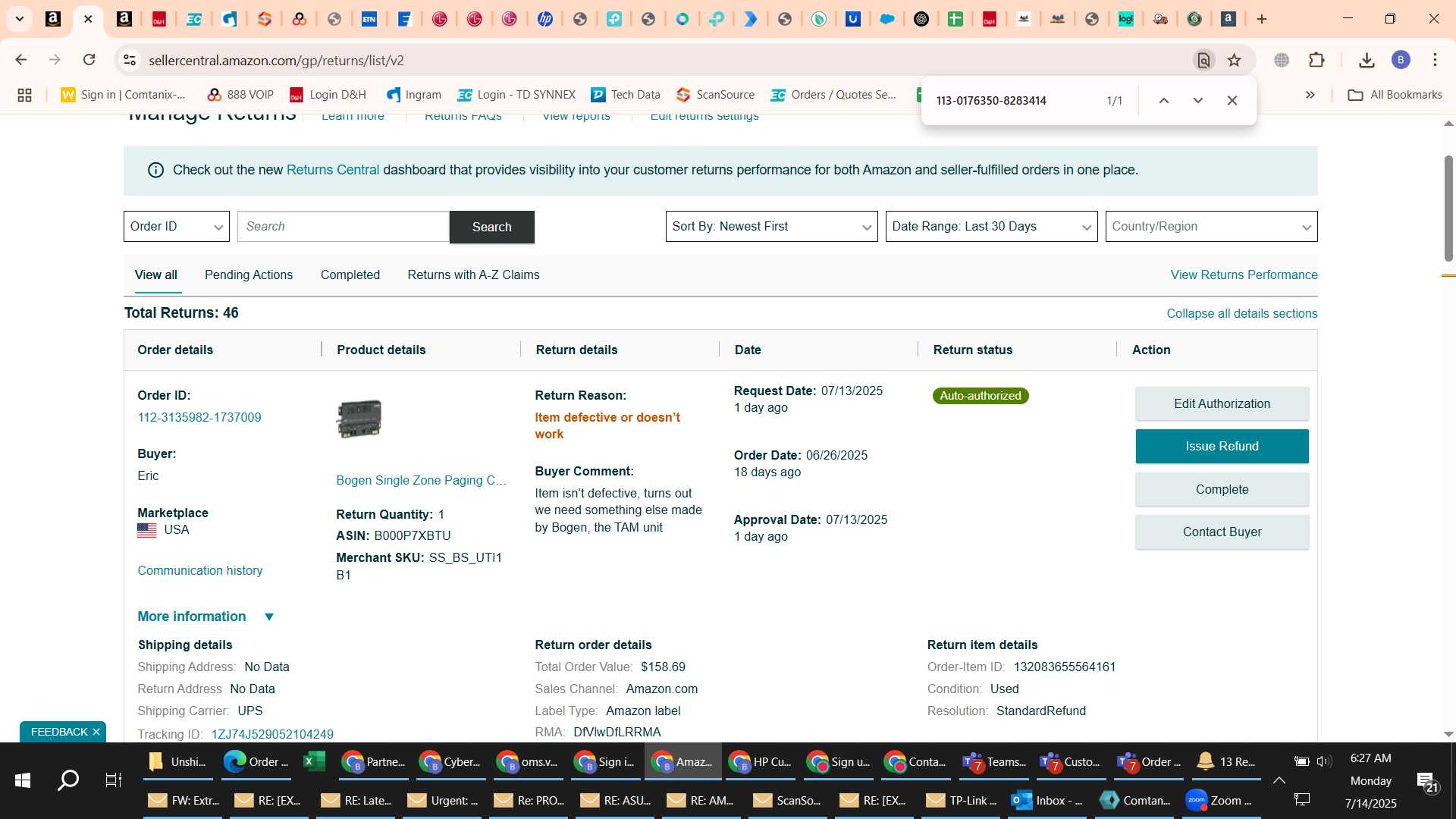1456x819 pixels.
Task: Open order 112-3135982-1737009
Action: pos(199,417)
